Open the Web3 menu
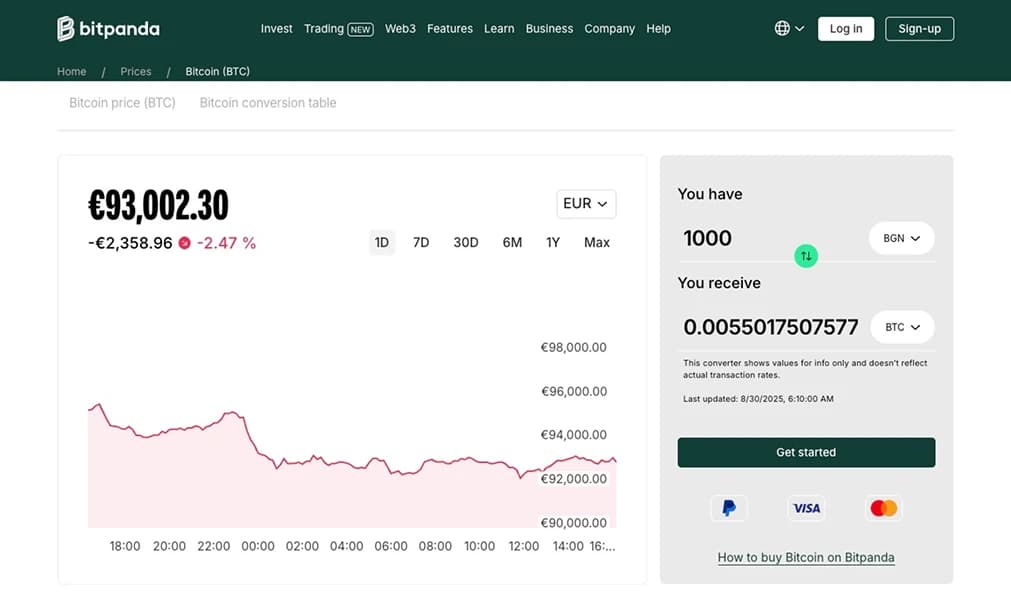 tap(400, 28)
